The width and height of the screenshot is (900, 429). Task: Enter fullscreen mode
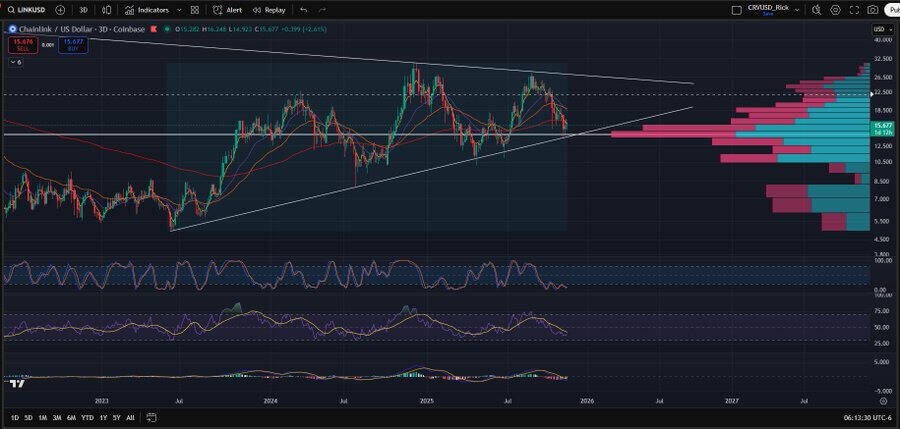pyautogui.click(x=854, y=9)
